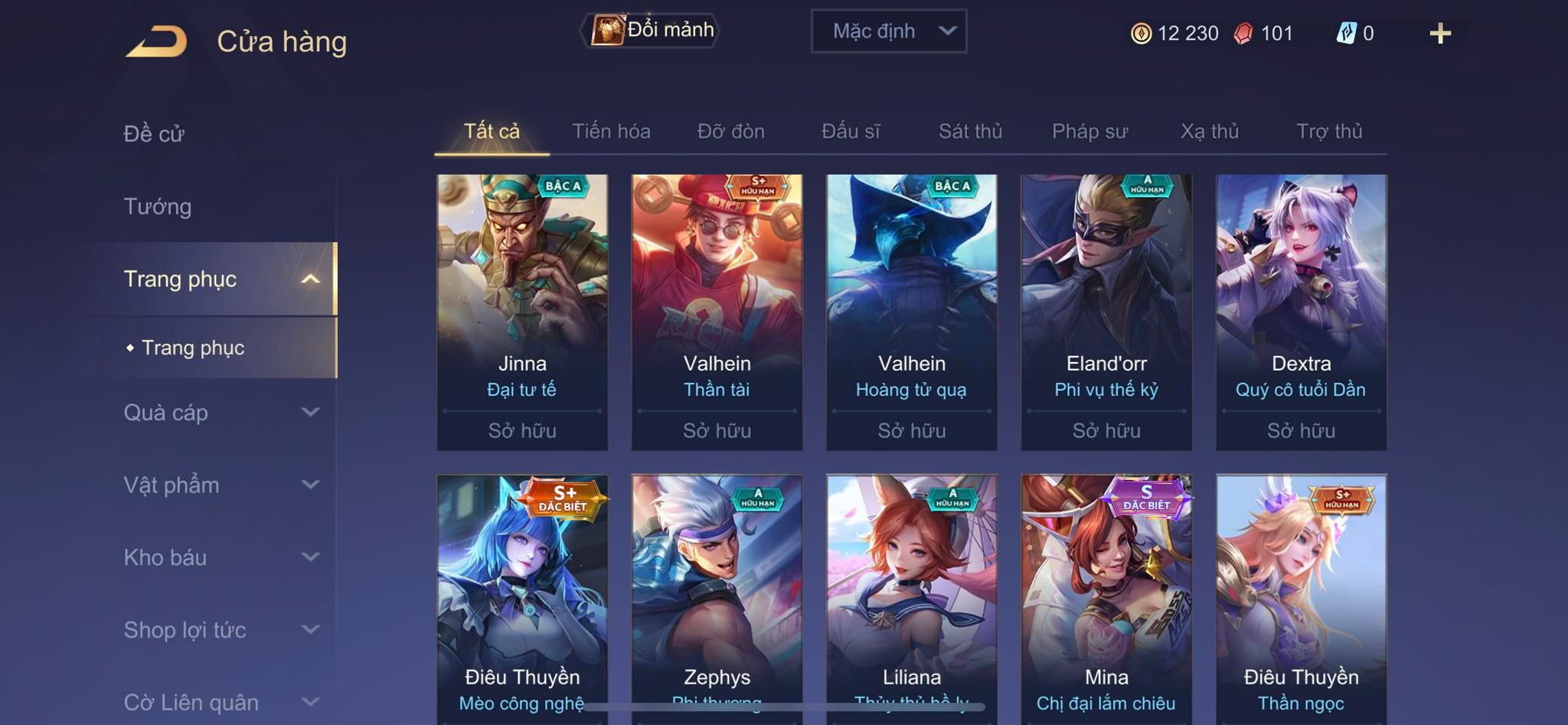Click the red ruby currency icon
The height and width of the screenshot is (725, 1568).
[x=1243, y=34]
